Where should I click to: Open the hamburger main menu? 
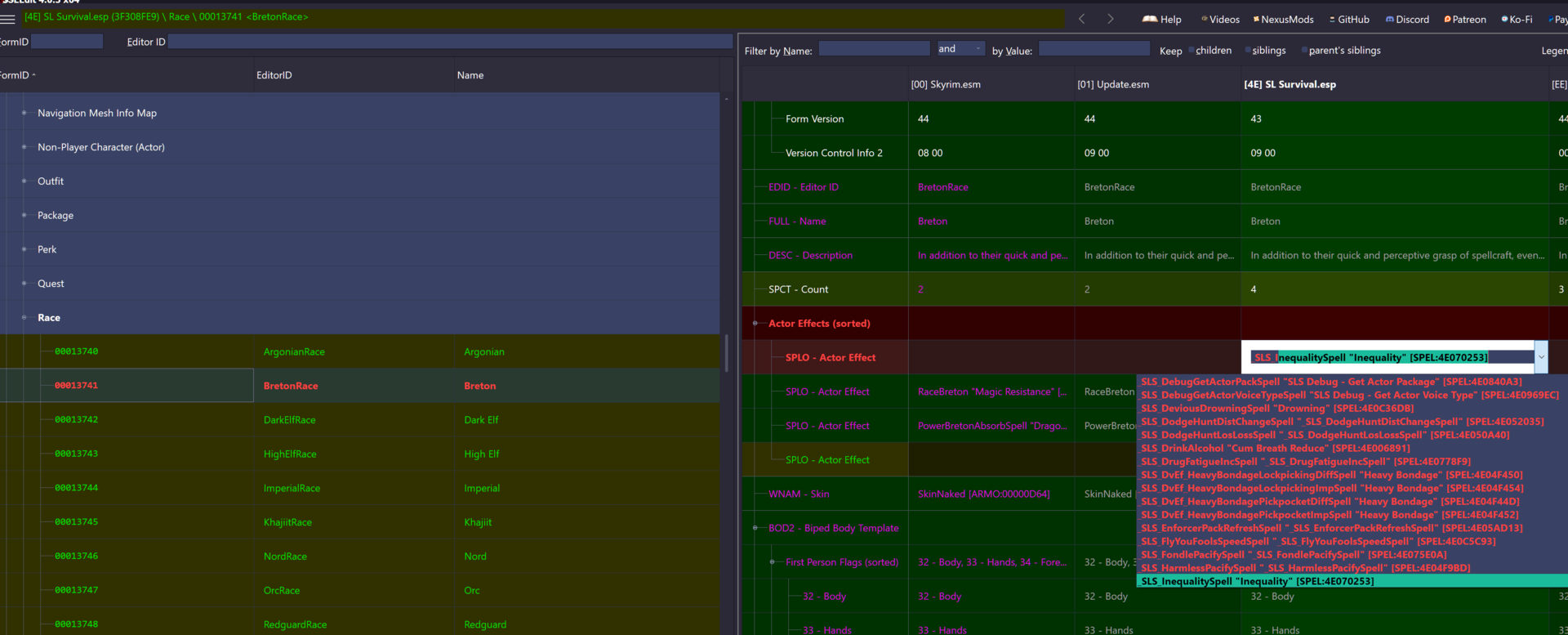[7, 19]
